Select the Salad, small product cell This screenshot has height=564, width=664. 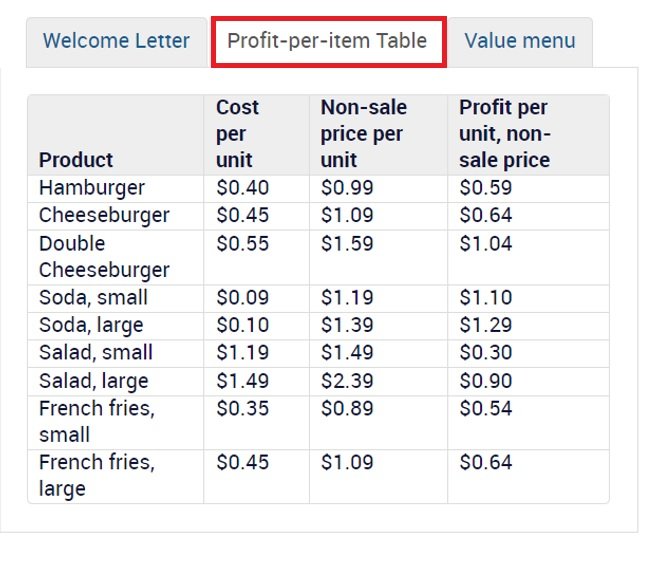pos(96,352)
